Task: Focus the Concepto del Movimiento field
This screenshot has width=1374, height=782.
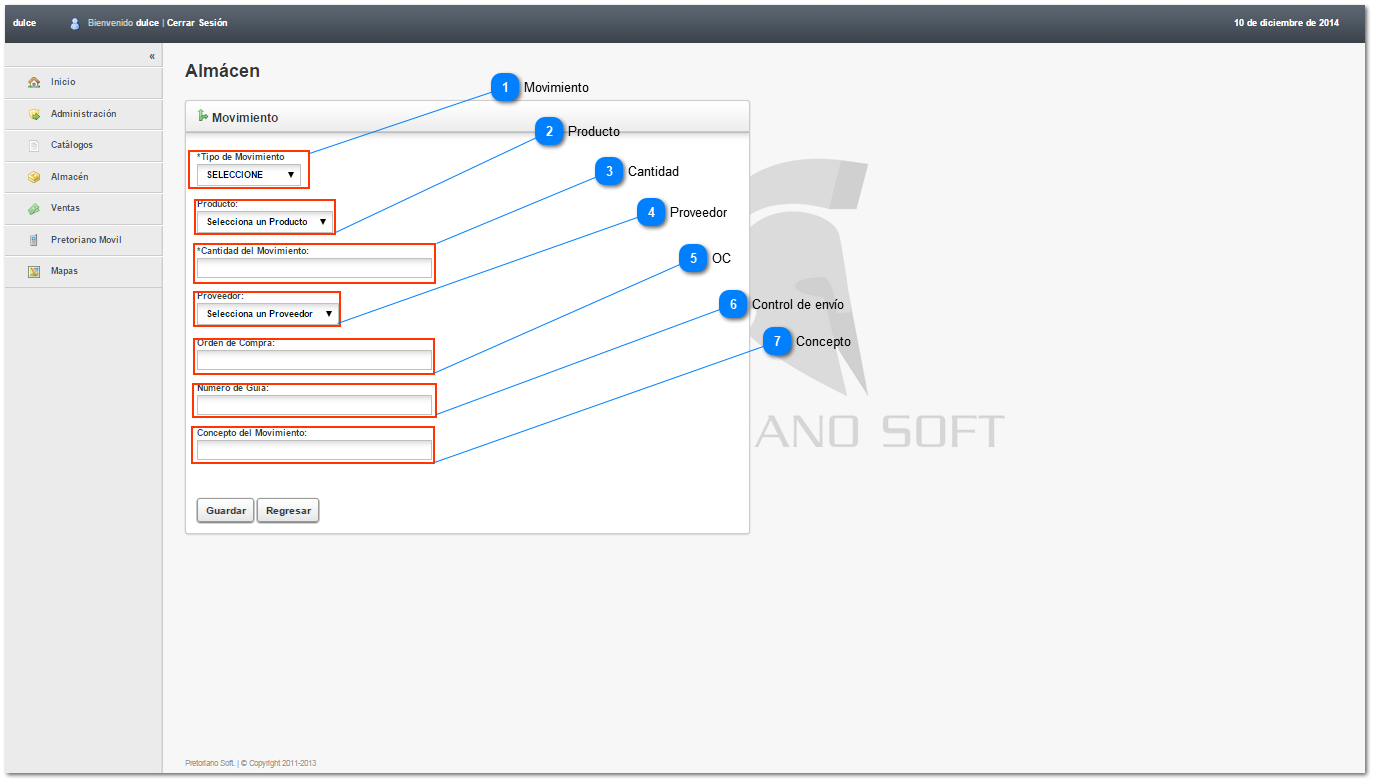Action: point(314,451)
